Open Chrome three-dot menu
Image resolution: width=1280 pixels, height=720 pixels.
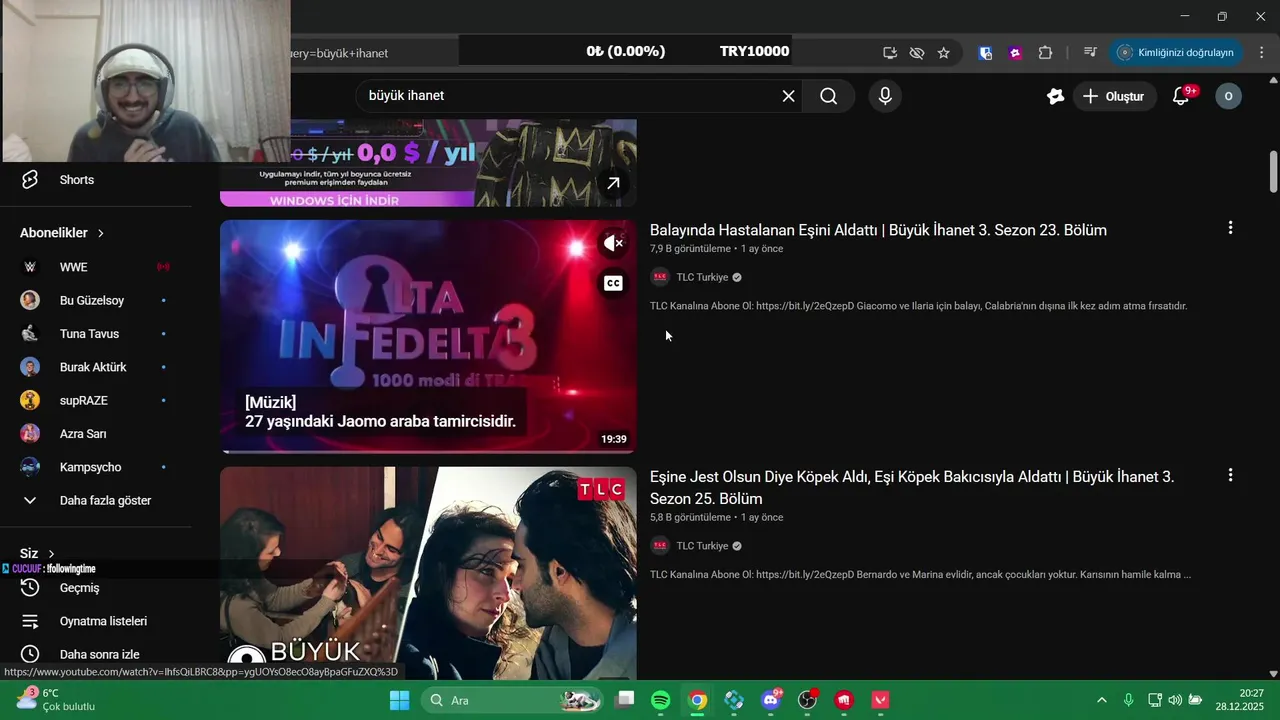pyautogui.click(x=1262, y=53)
